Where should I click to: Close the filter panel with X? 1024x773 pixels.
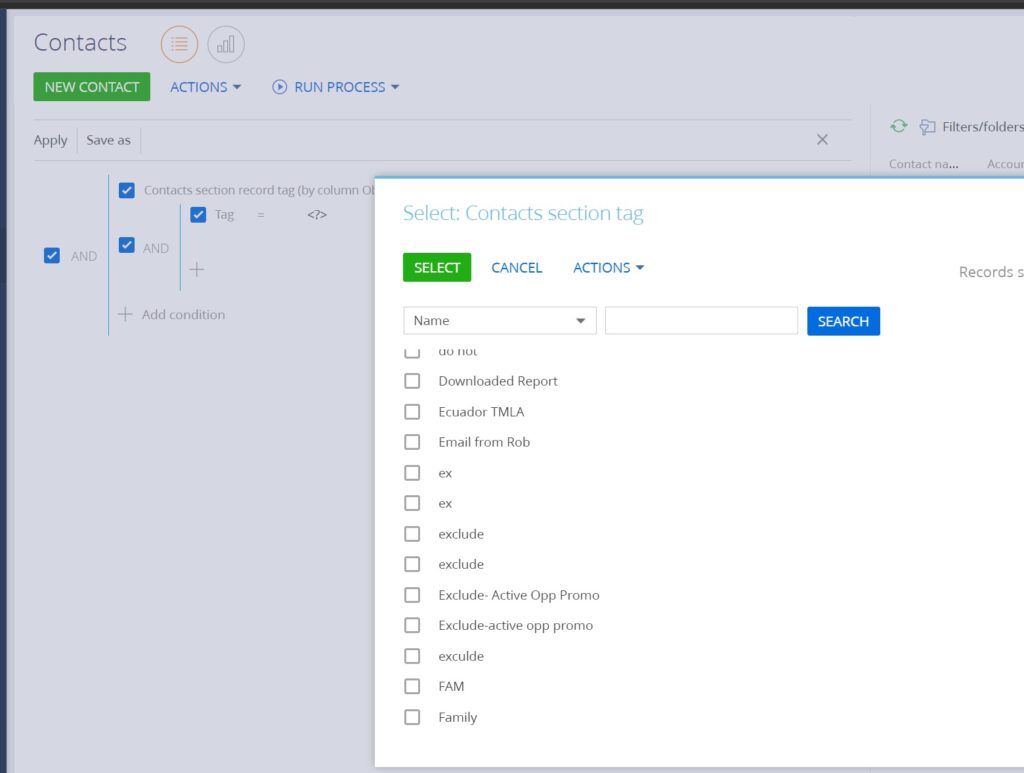[822, 139]
